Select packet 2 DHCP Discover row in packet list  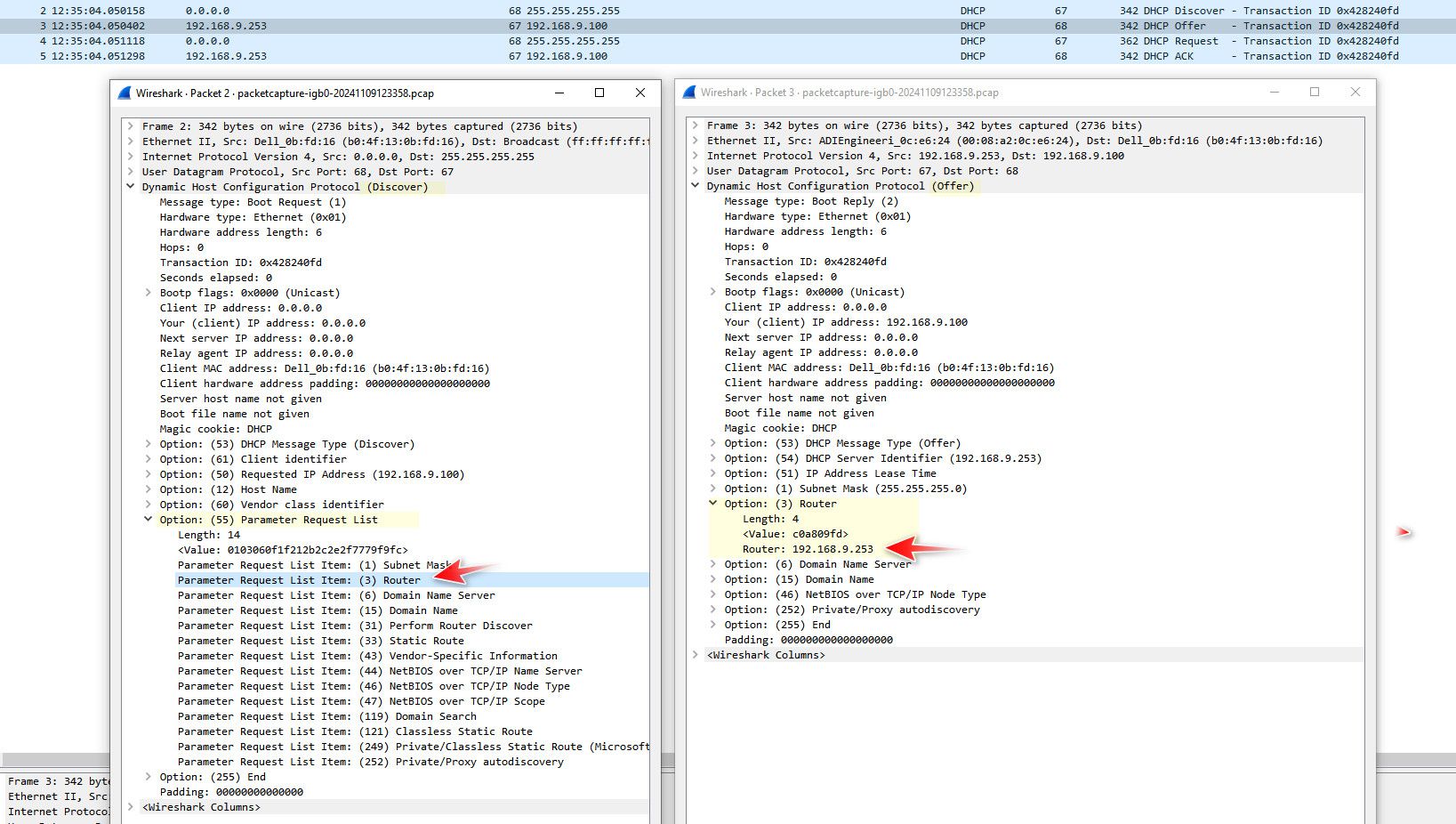click(x=728, y=11)
